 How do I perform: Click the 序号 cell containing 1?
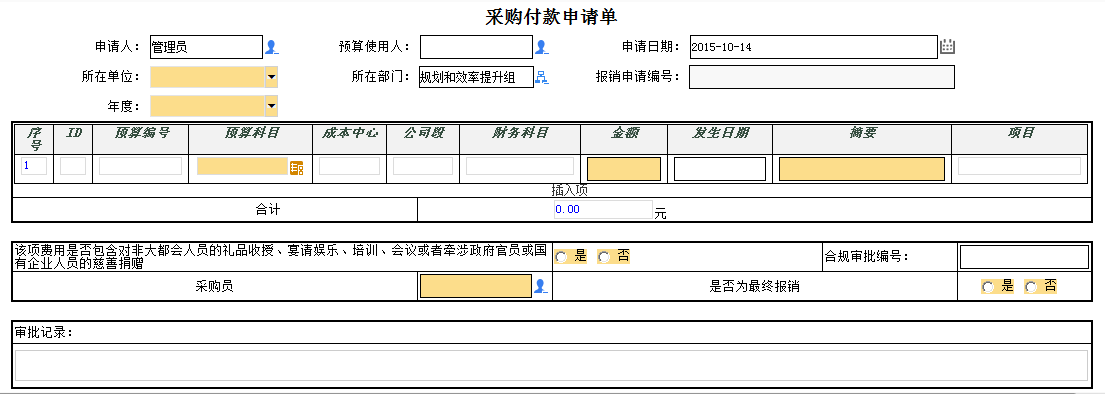click(35, 166)
